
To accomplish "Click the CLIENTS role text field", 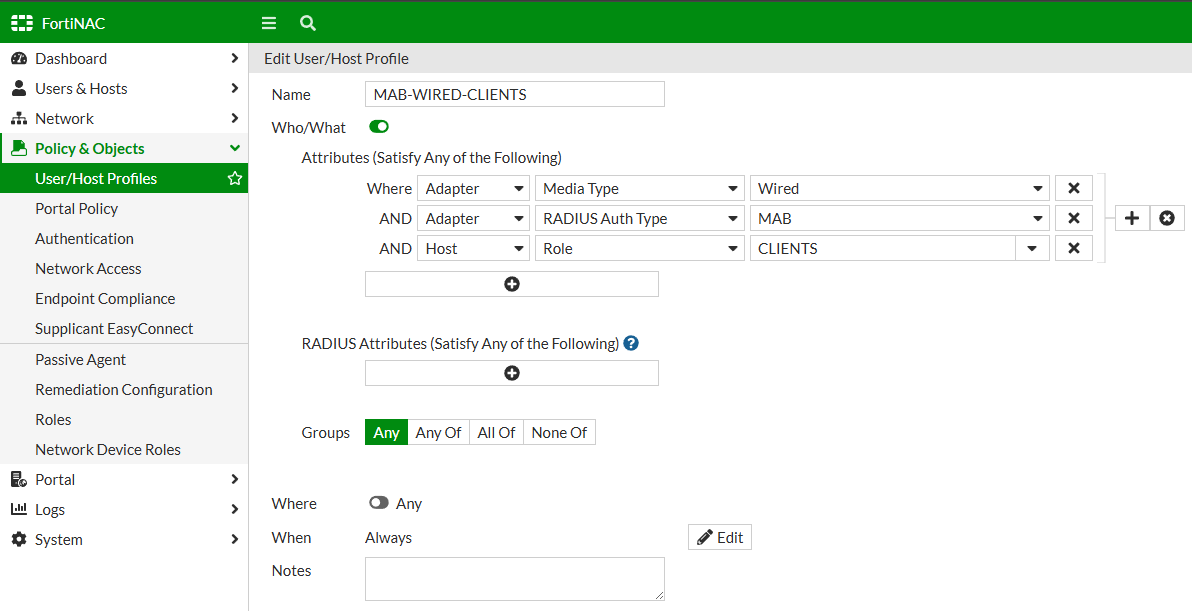I will pyautogui.click(x=883, y=249).
